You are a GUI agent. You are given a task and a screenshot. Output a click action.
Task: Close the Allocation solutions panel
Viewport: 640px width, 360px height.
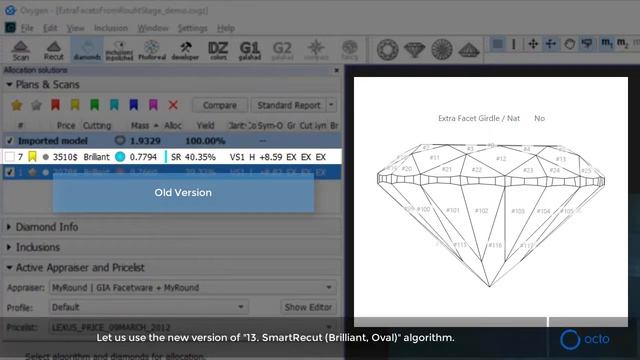coord(336,70)
